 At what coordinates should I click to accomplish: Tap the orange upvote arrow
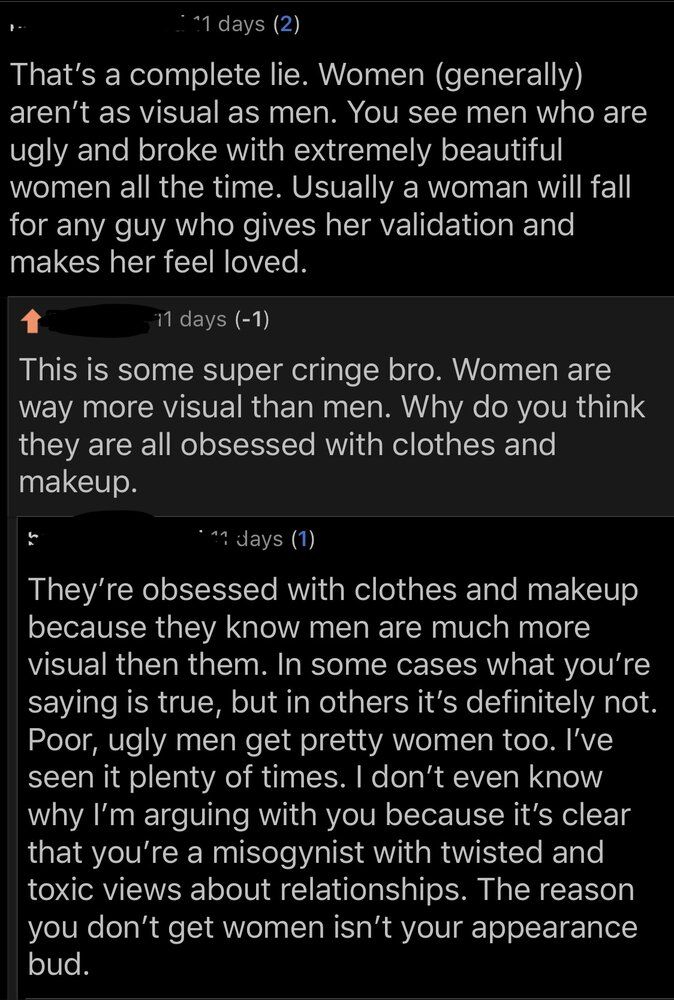coord(32,321)
